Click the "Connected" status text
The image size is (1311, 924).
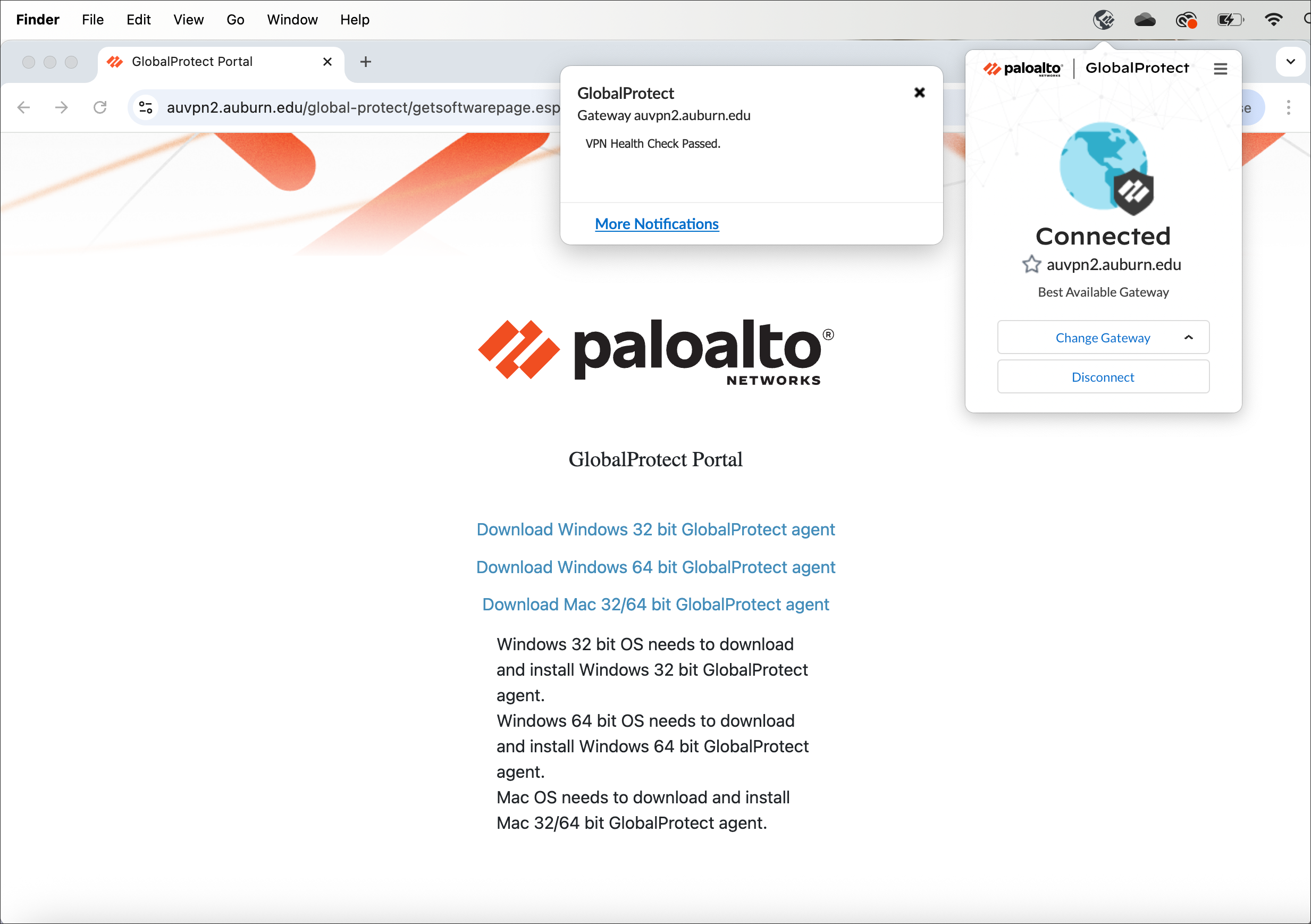(x=1103, y=237)
